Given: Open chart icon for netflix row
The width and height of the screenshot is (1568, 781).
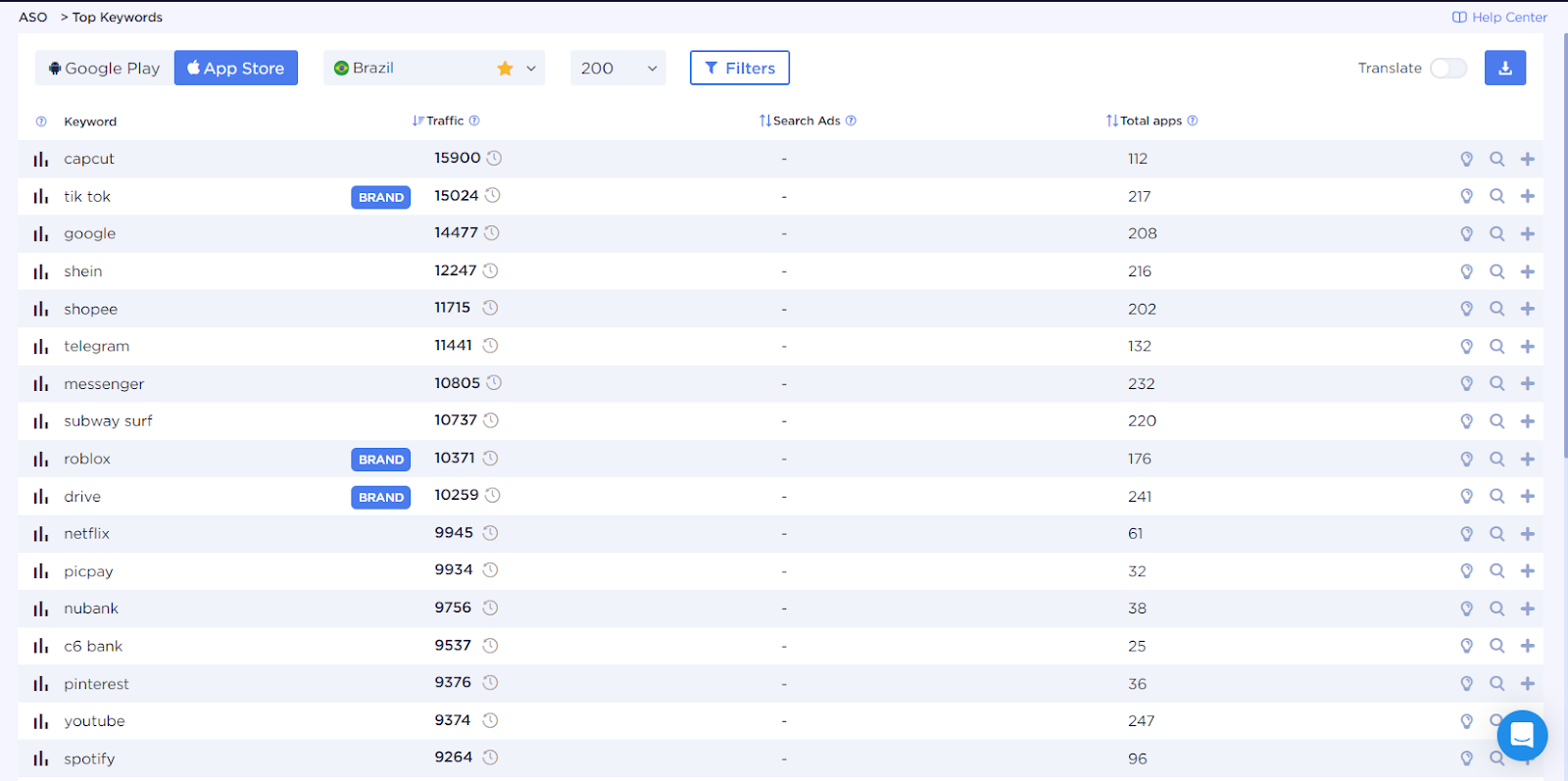Looking at the screenshot, I should click(x=40, y=534).
